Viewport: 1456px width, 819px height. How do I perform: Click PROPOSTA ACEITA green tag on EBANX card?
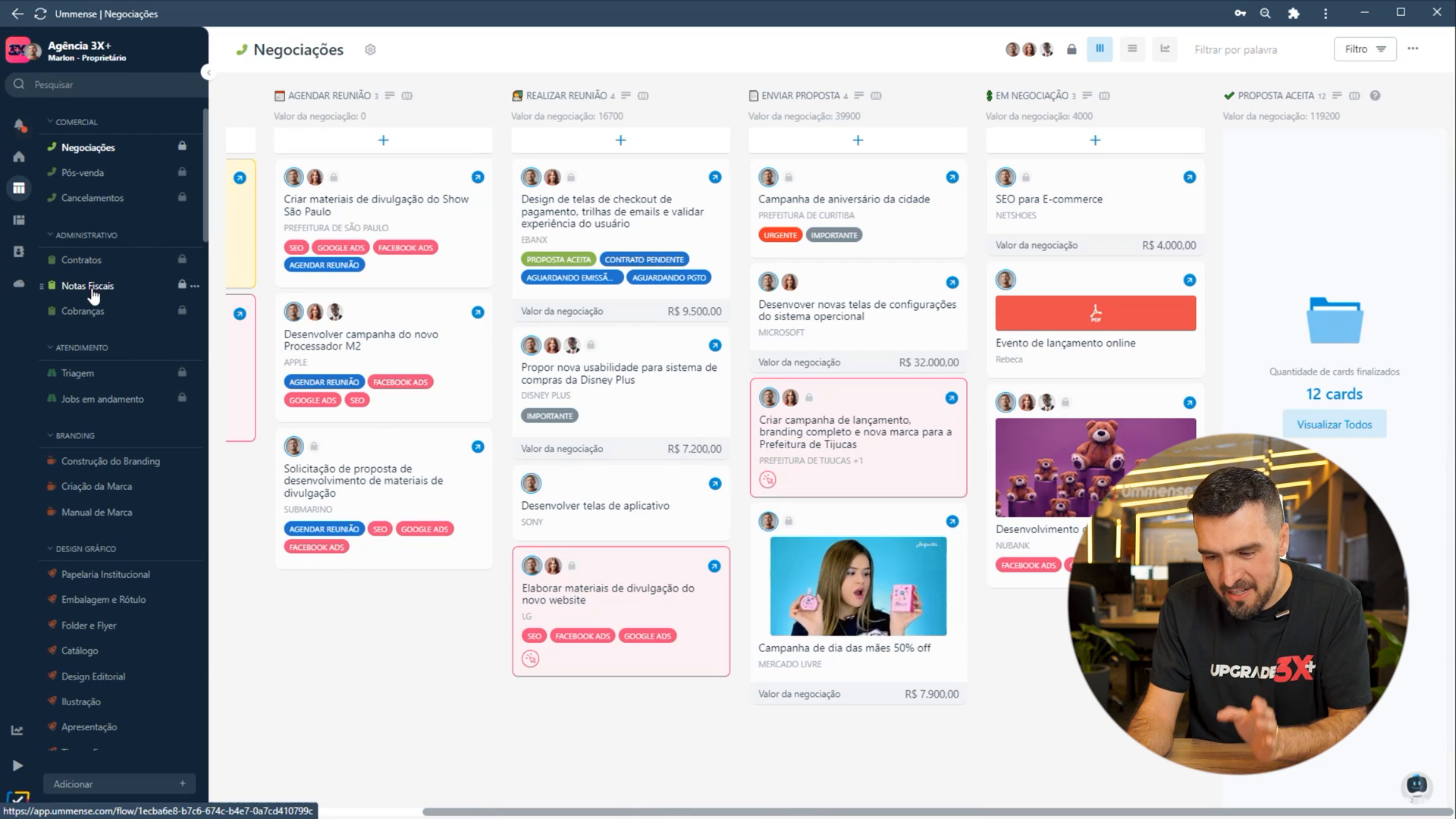pyautogui.click(x=559, y=259)
